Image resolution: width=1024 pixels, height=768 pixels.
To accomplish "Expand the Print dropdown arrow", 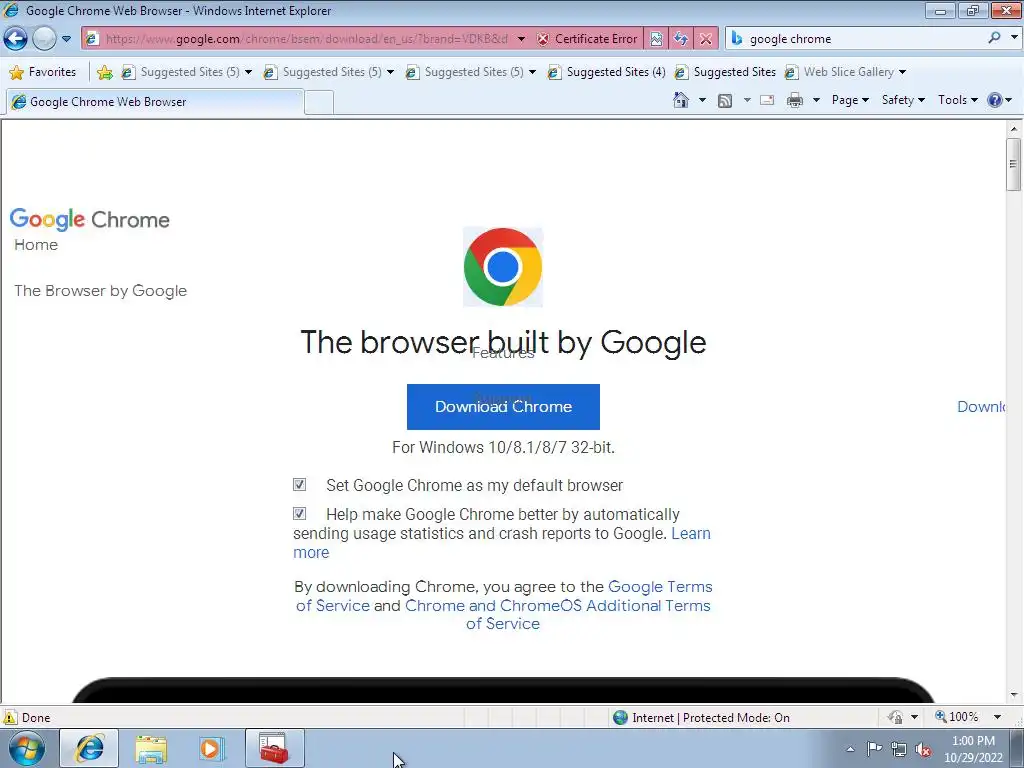I will pos(816,100).
